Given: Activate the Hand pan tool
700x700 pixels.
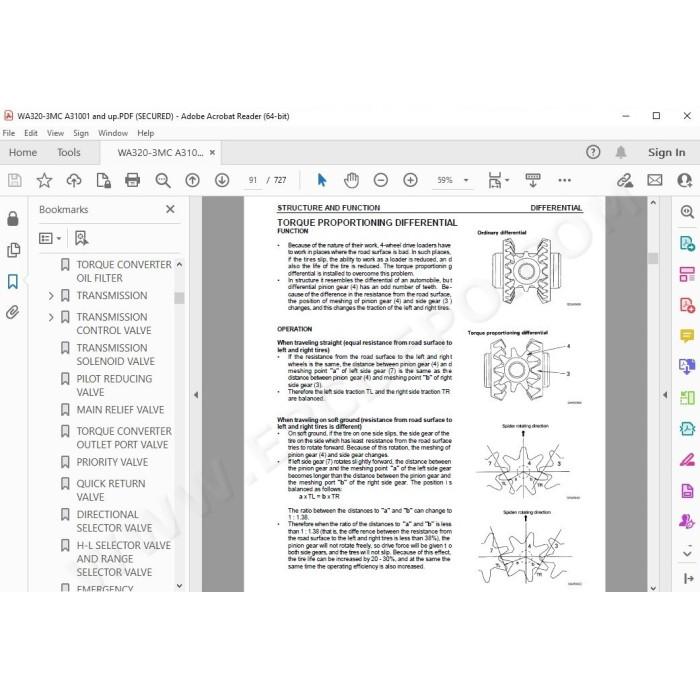Looking at the screenshot, I should click(351, 180).
